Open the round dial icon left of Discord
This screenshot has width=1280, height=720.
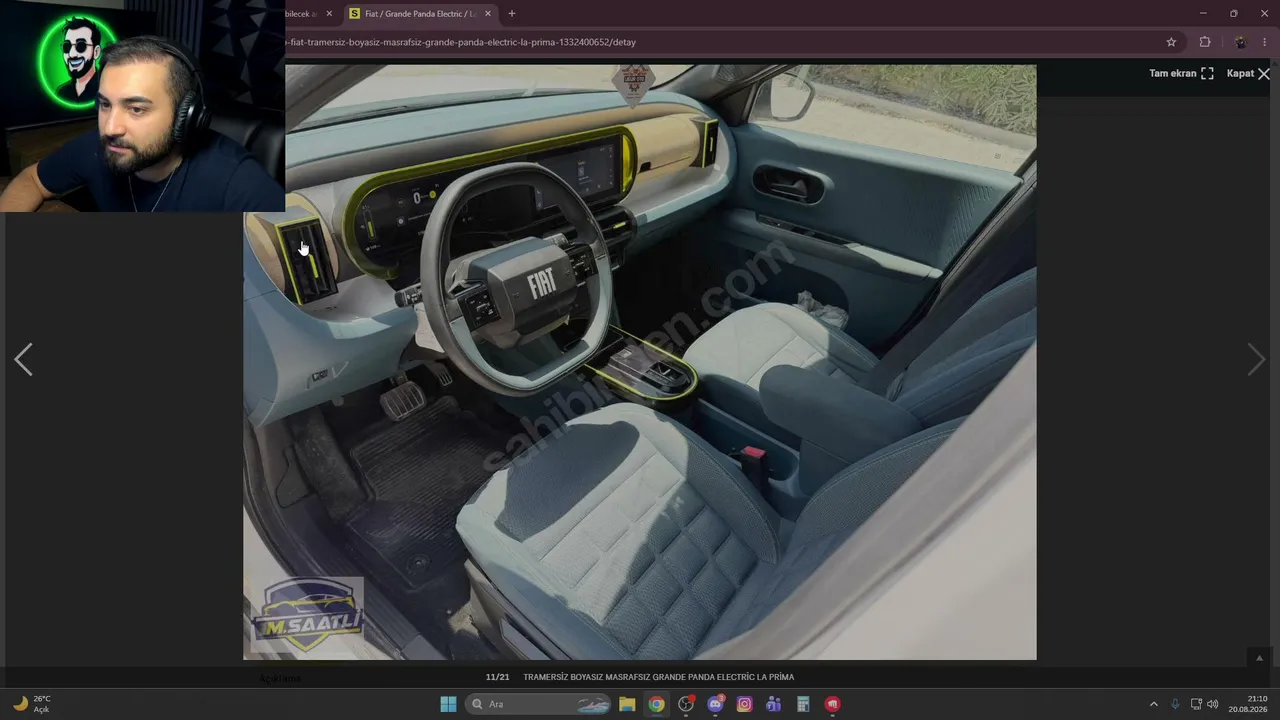[686, 704]
